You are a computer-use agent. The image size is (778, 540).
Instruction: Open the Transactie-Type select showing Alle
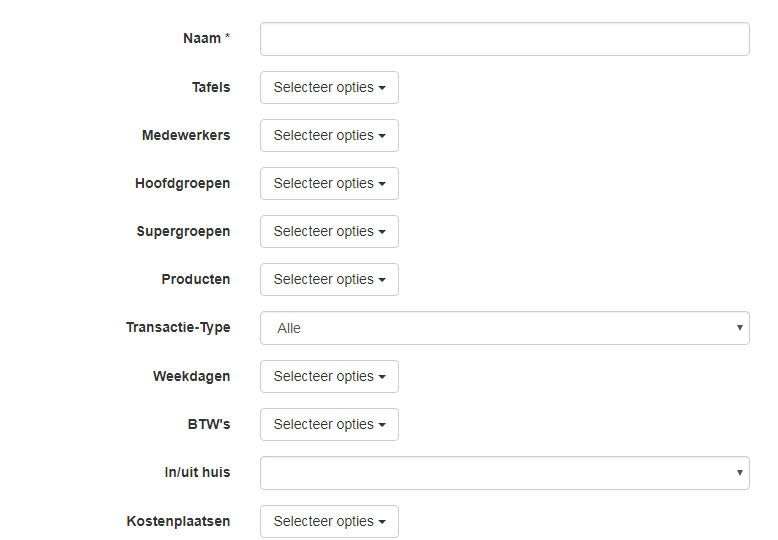(x=504, y=328)
